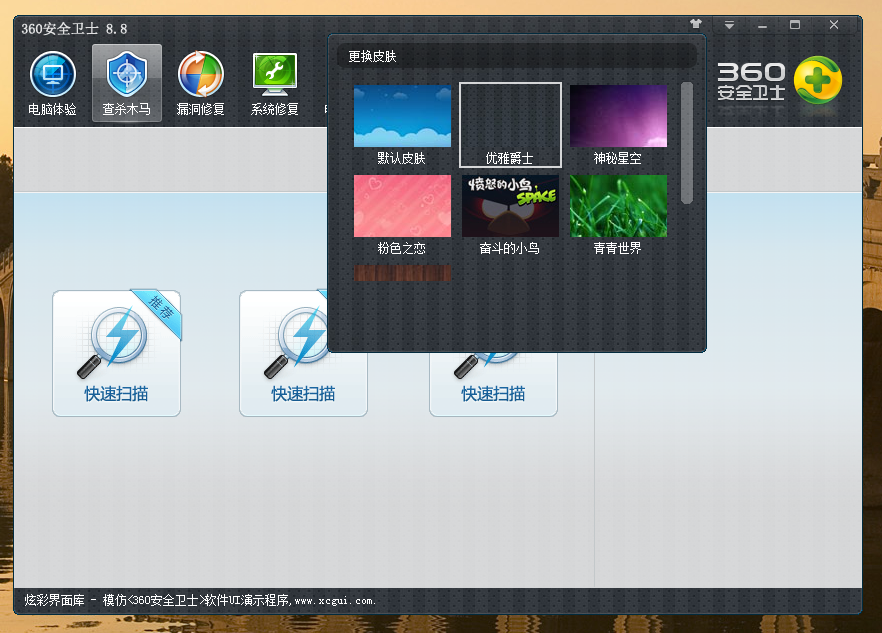Click the rightmost 快速扫描 scan card

[493, 385]
